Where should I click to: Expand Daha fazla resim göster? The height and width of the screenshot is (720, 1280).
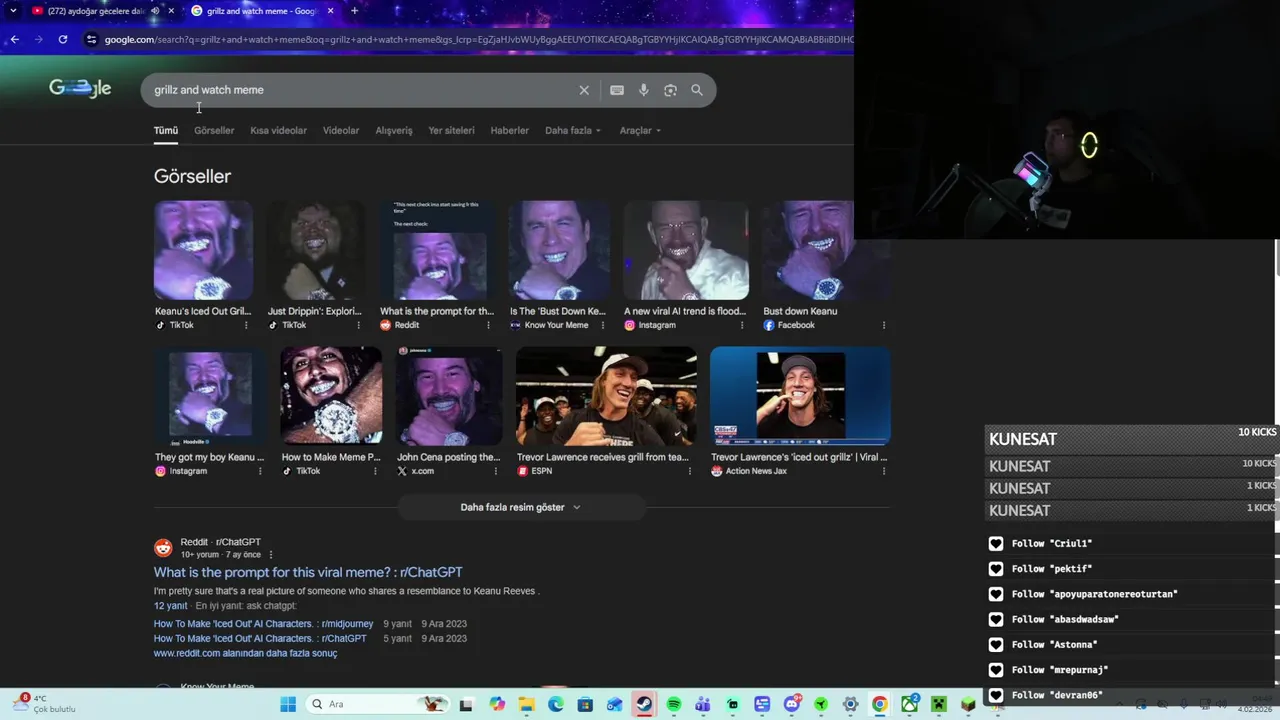(x=520, y=507)
